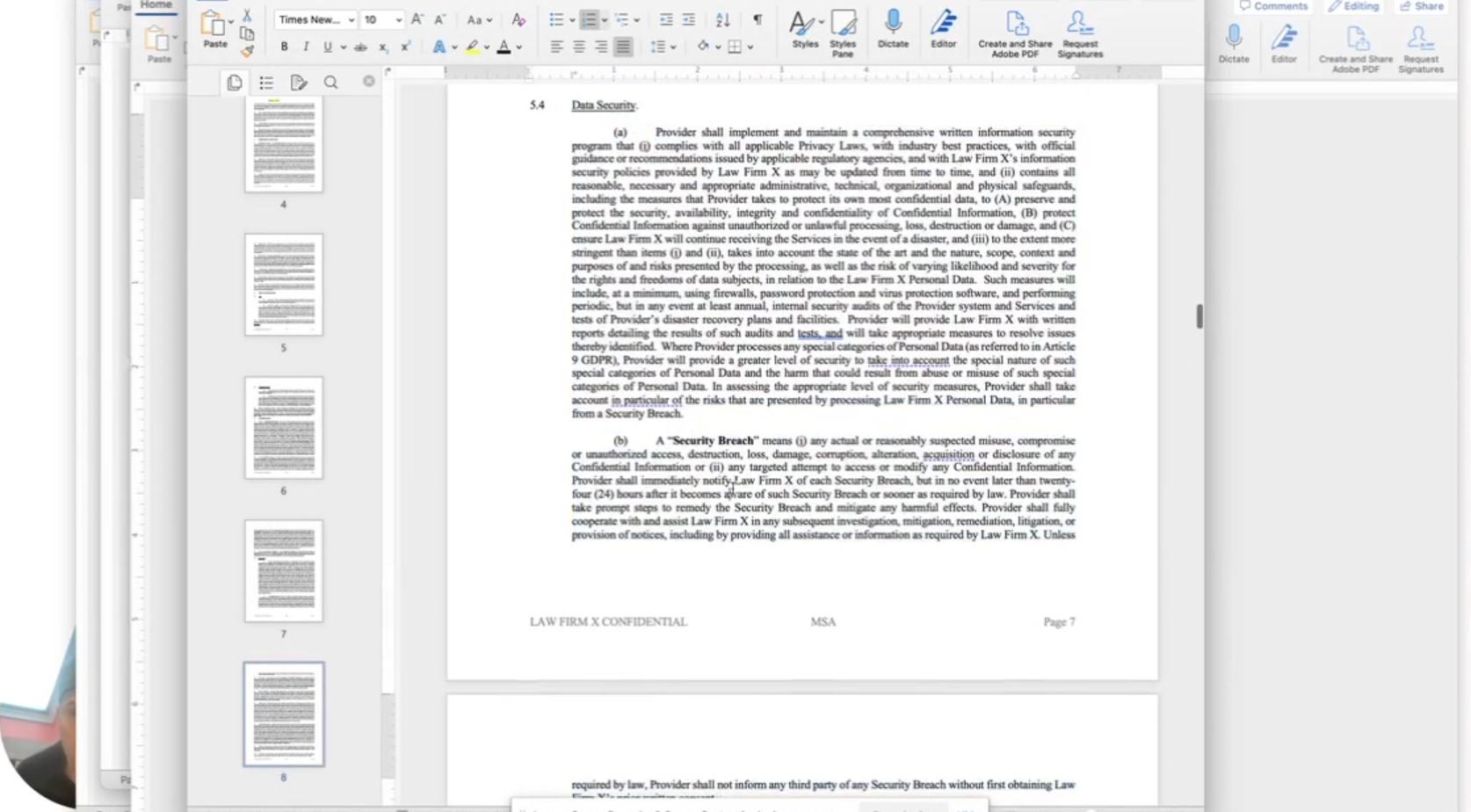Image resolution: width=1471 pixels, height=812 pixels.
Task: Switch sidebar to the reviewing pane
Action: (x=299, y=83)
